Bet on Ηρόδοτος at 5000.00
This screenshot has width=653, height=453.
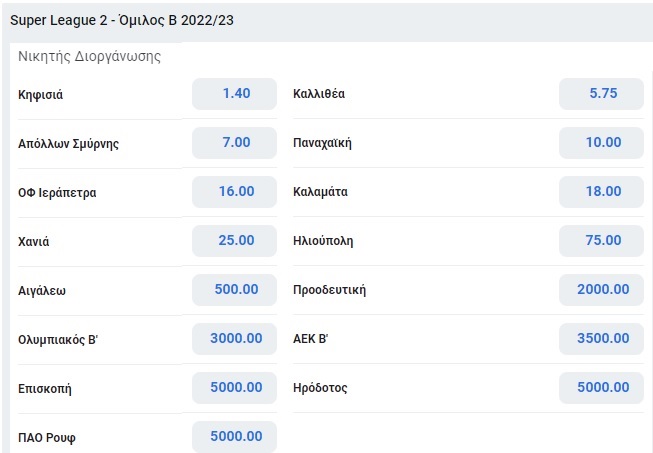[601, 388]
